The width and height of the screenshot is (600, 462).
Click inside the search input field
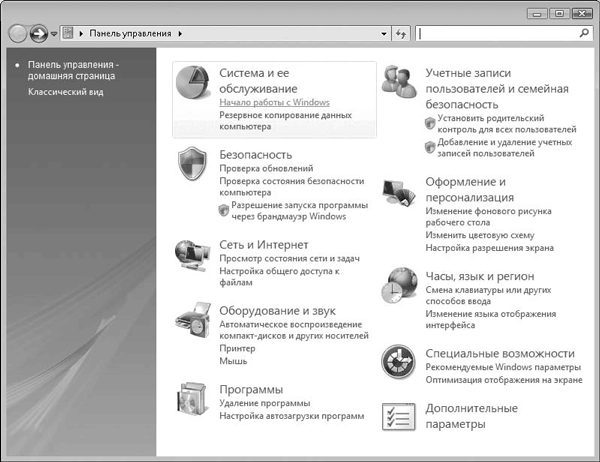pyautogui.click(x=500, y=34)
